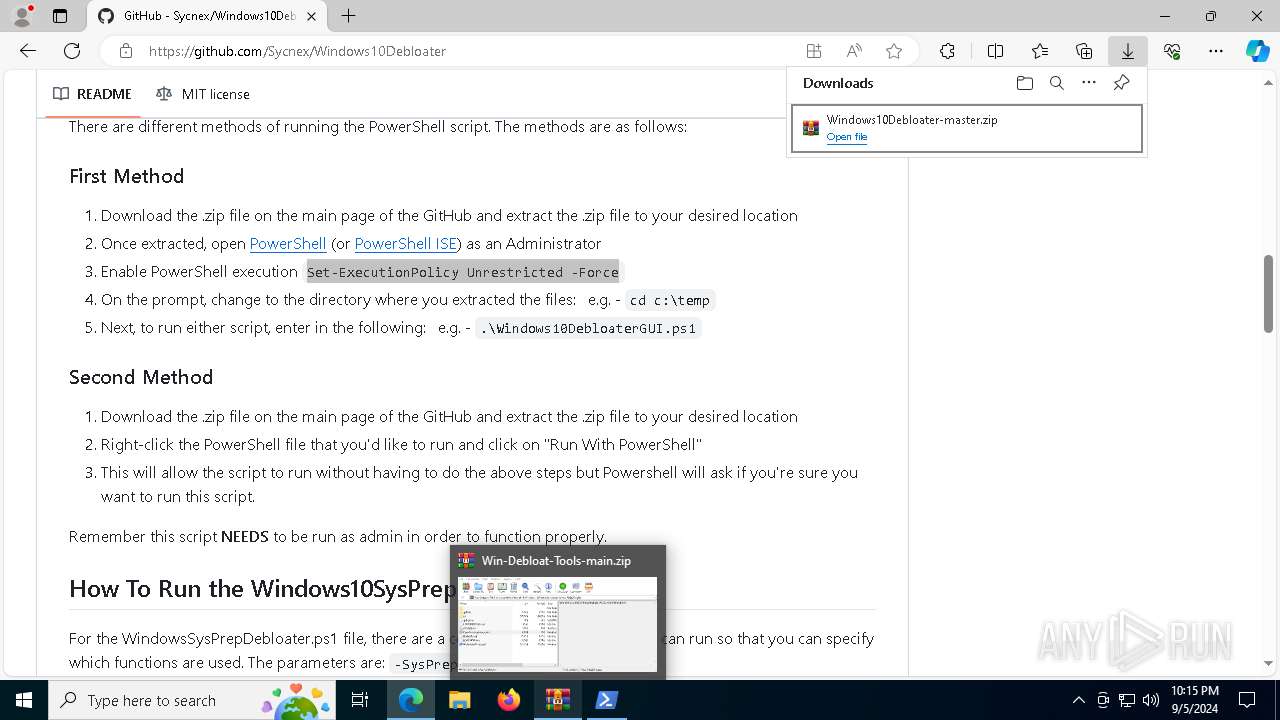
Task: Launch Firefox from taskbar
Action: 509,700
